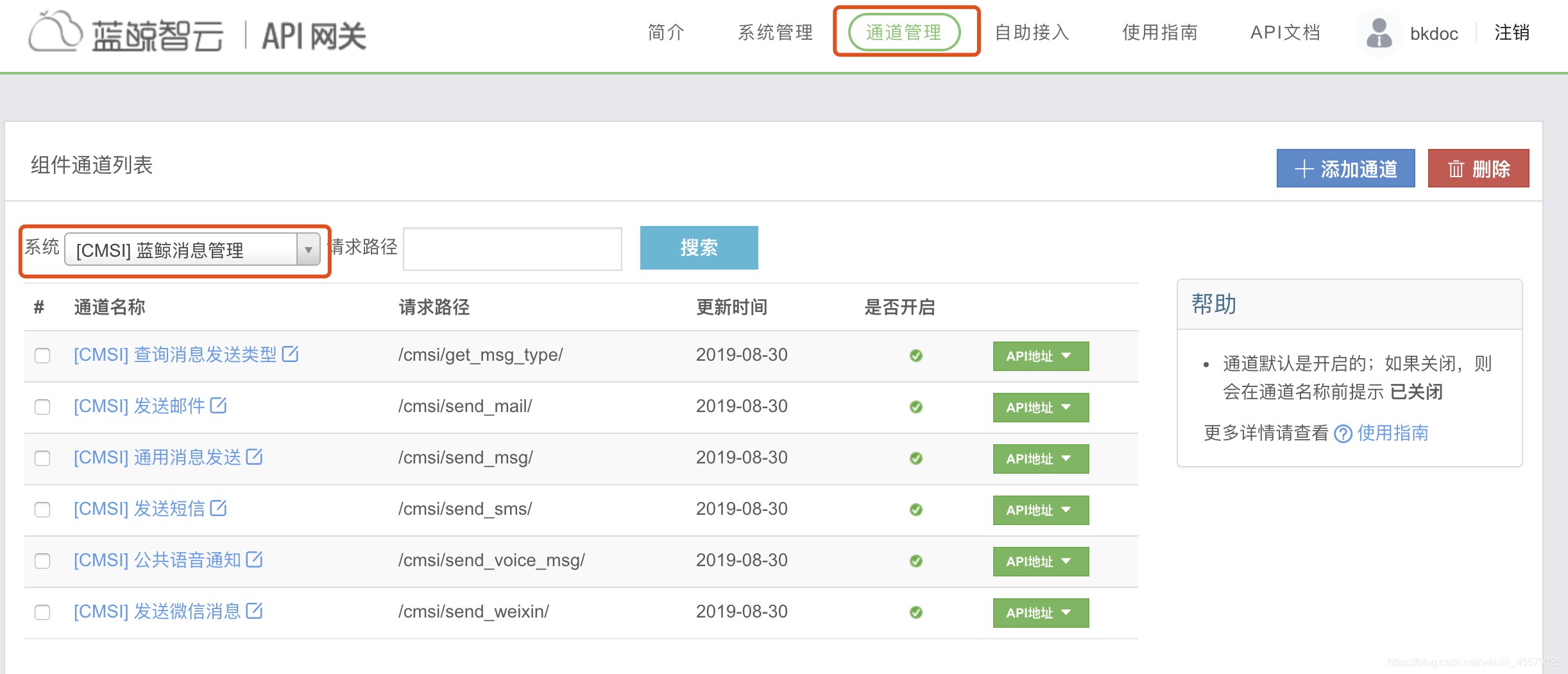Image resolution: width=1568 pixels, height=674 pixels.
Task: Click enabled status icon for /cmsi/get_msg_type/
Action: pyautogui.click(x=916, y=356)
